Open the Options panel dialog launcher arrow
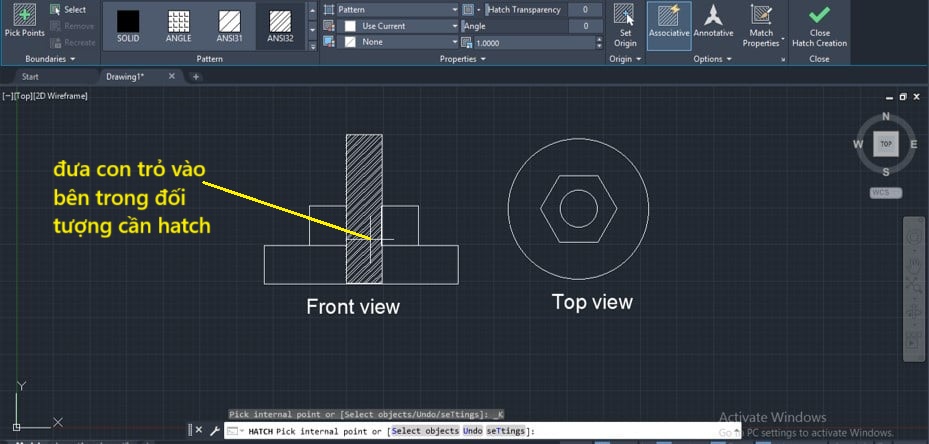Viewport: 929px width, 444px height. [783, 59]
